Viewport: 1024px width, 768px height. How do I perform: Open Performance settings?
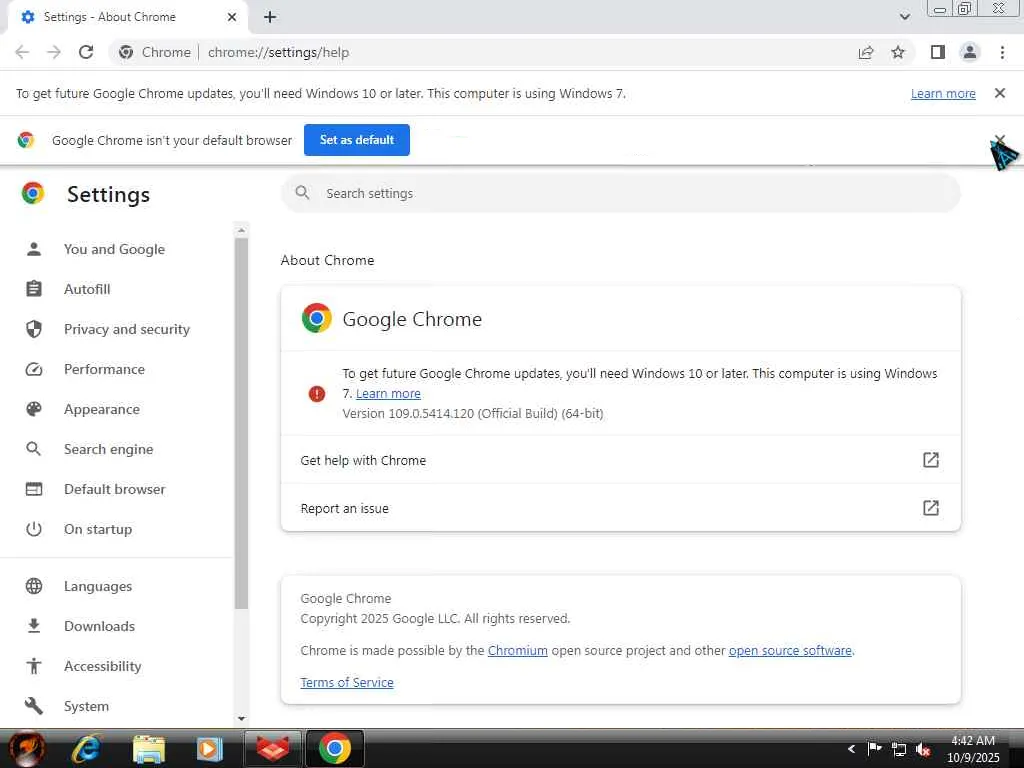point(104,370)
